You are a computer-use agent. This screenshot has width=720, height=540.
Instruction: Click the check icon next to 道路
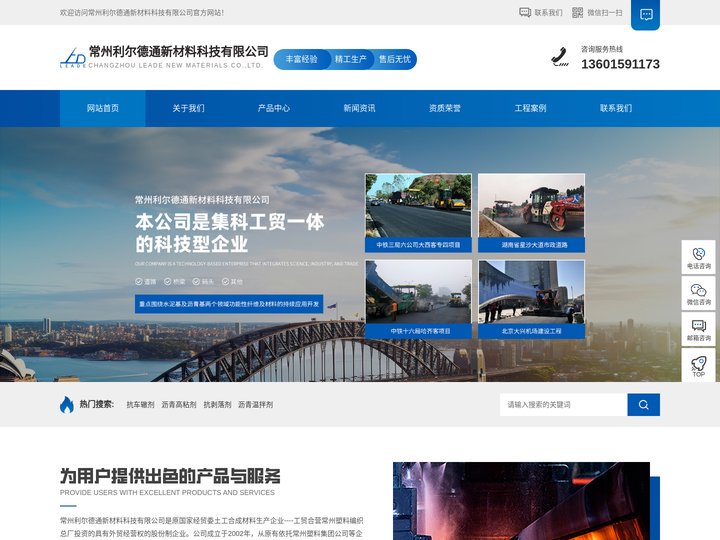pyautogui.click(x=139, y=281)
